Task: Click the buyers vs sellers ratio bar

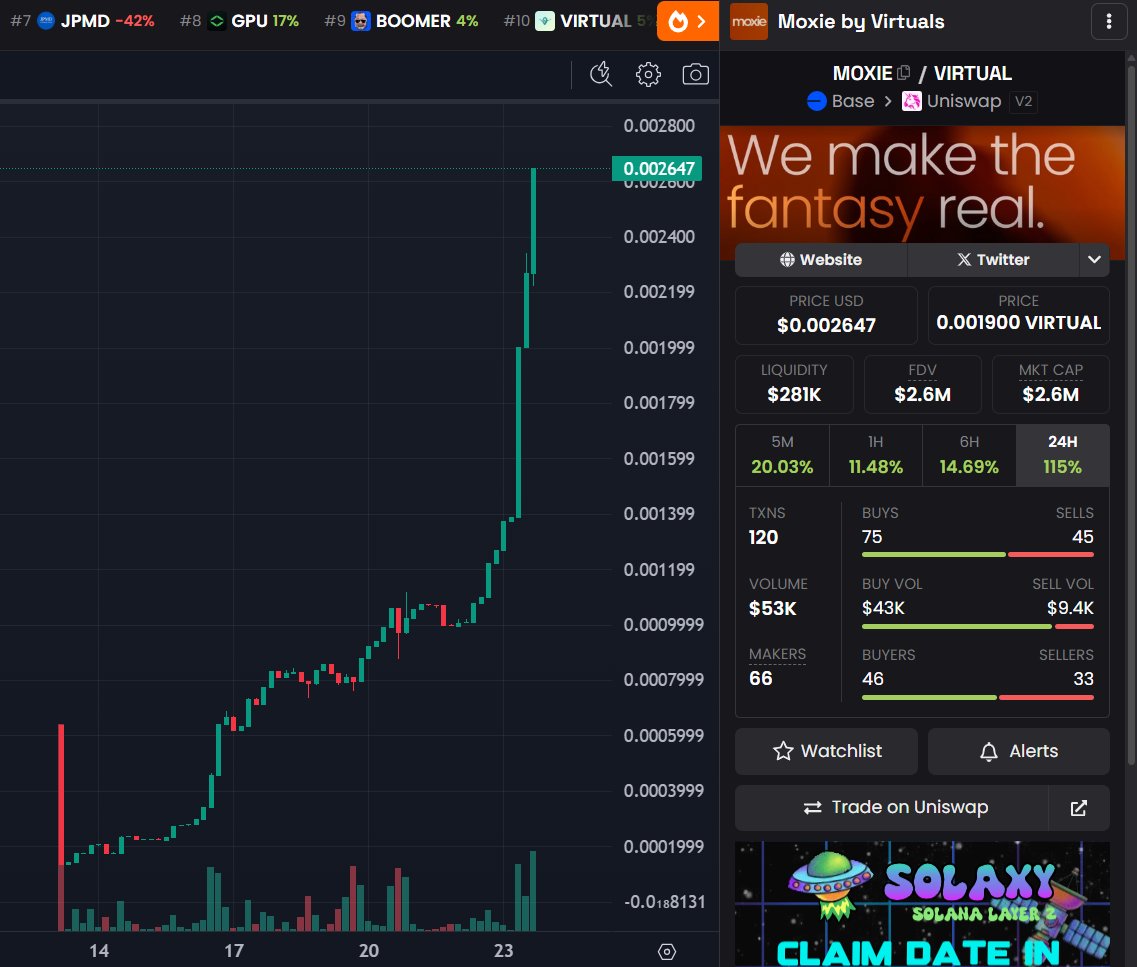Action: (x=977, y=697)
